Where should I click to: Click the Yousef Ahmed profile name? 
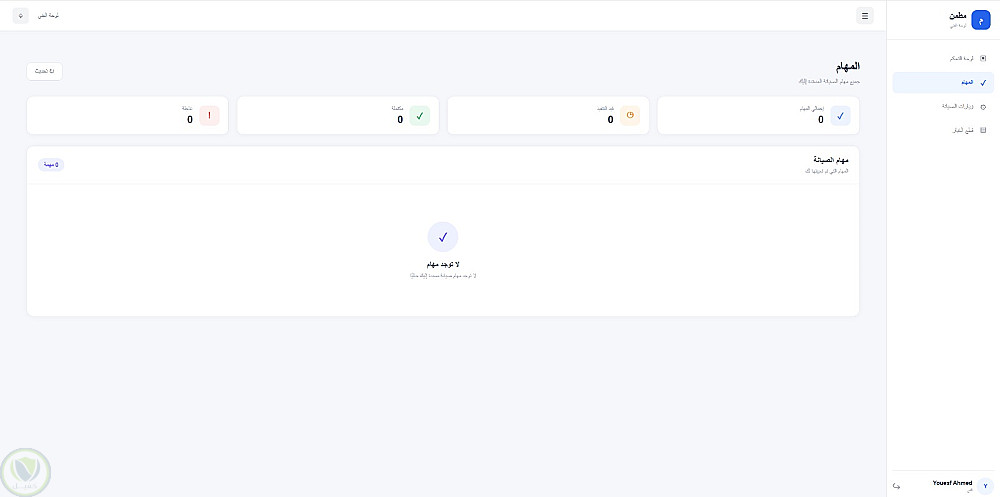pos(952,483)
